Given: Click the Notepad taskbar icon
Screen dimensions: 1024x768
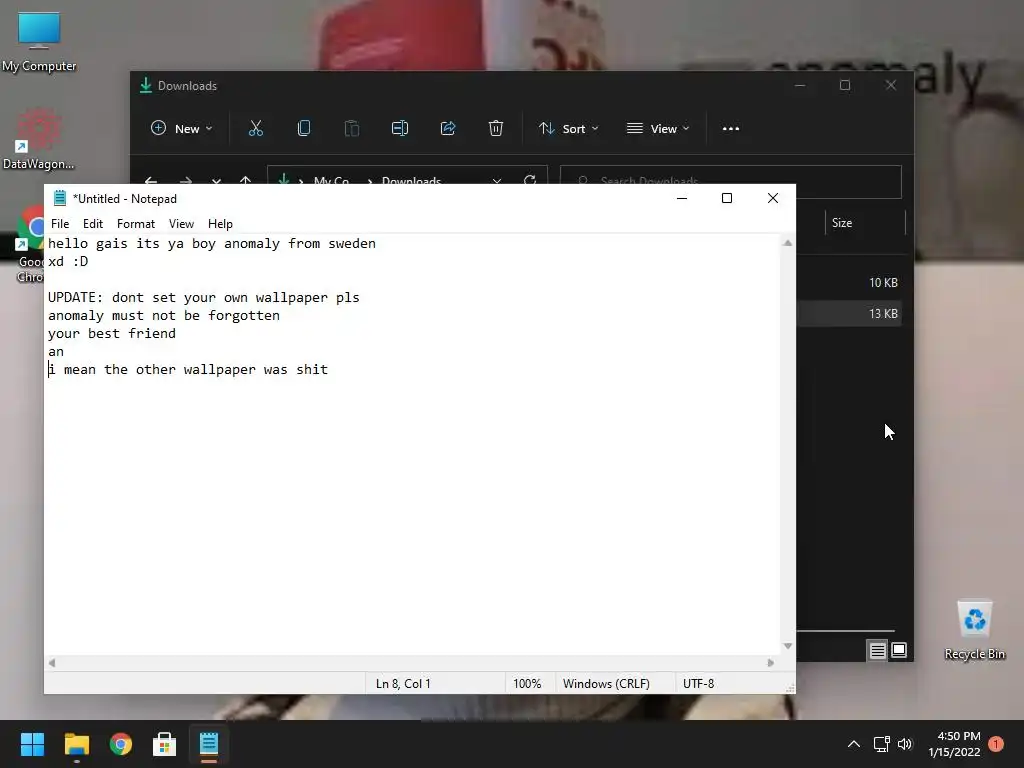Looking at the screenshot, I should [209, 744].
